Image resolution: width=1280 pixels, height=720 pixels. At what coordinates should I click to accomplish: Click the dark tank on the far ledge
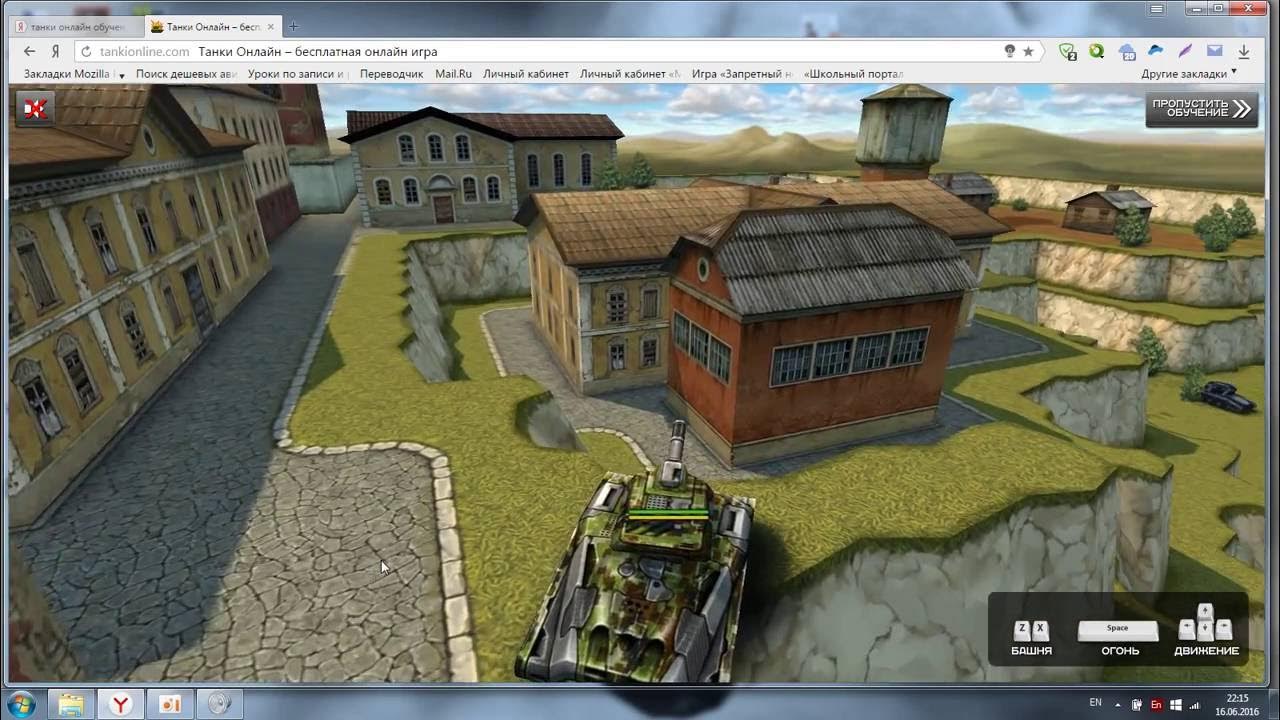(x=1226, y=397)
